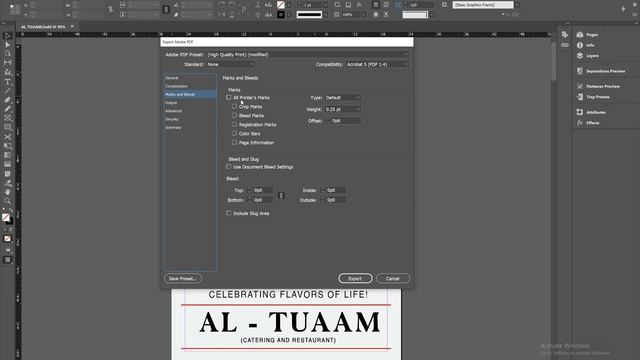Open the Compatibility dropdown
Image resolution: width=640 pixels, height=360 pixels.
[377, 64]
